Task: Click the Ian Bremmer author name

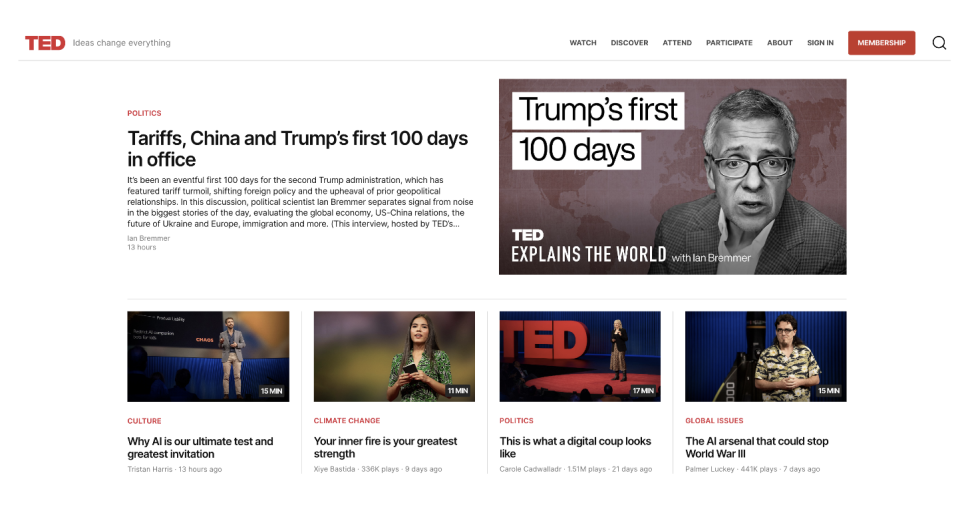Action: tap(148, 238)
